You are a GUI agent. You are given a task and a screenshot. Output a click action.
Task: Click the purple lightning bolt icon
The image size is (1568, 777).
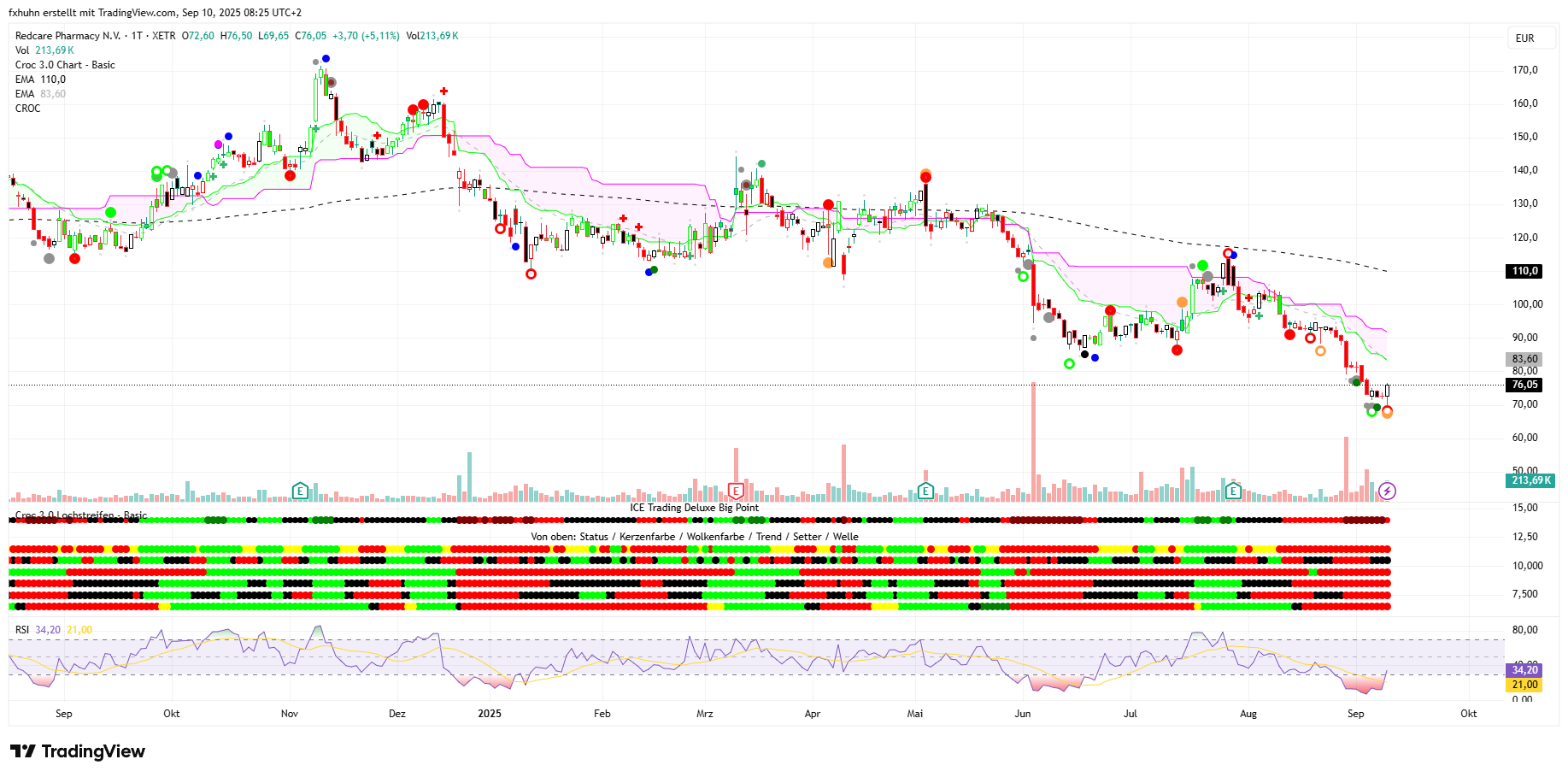click(x=1387, y=491)
